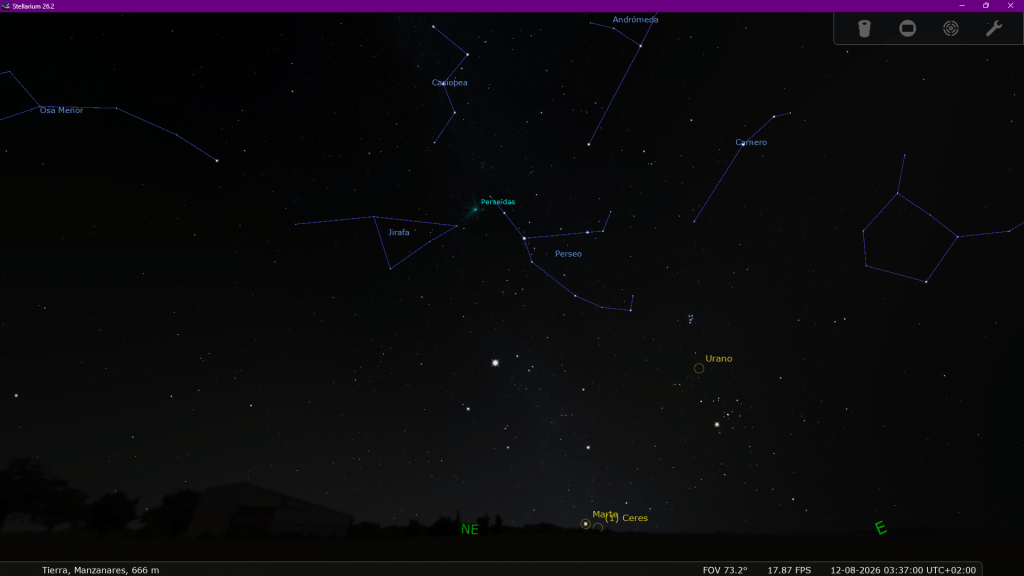This screenshot has width=1024, height=576.
Task: Close the Stellarium window
Action: coord(1010,6)
